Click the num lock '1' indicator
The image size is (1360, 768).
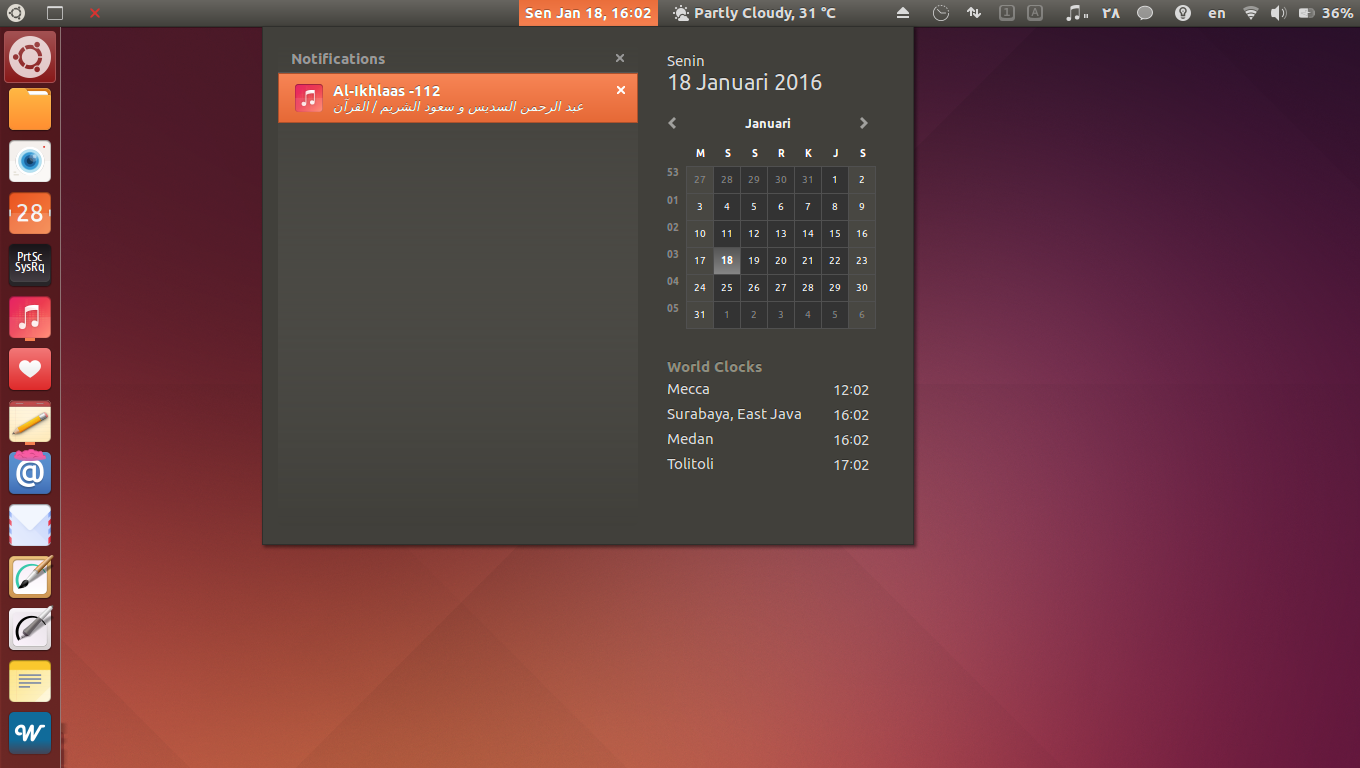click(1007, 13)
